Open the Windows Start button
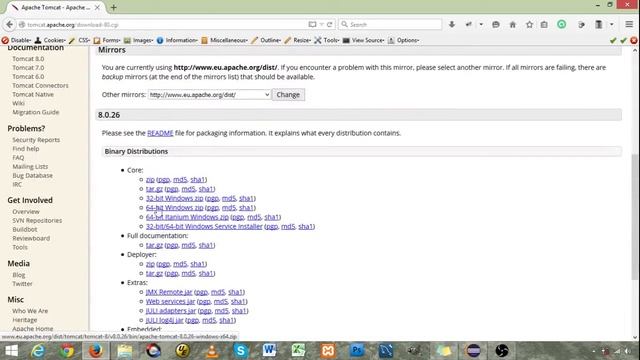 [11, 351]
